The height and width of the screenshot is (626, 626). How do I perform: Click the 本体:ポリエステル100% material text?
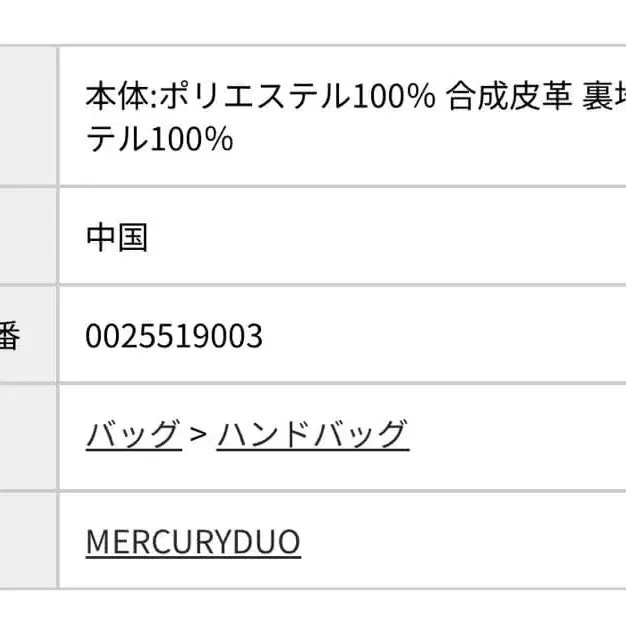260,96
